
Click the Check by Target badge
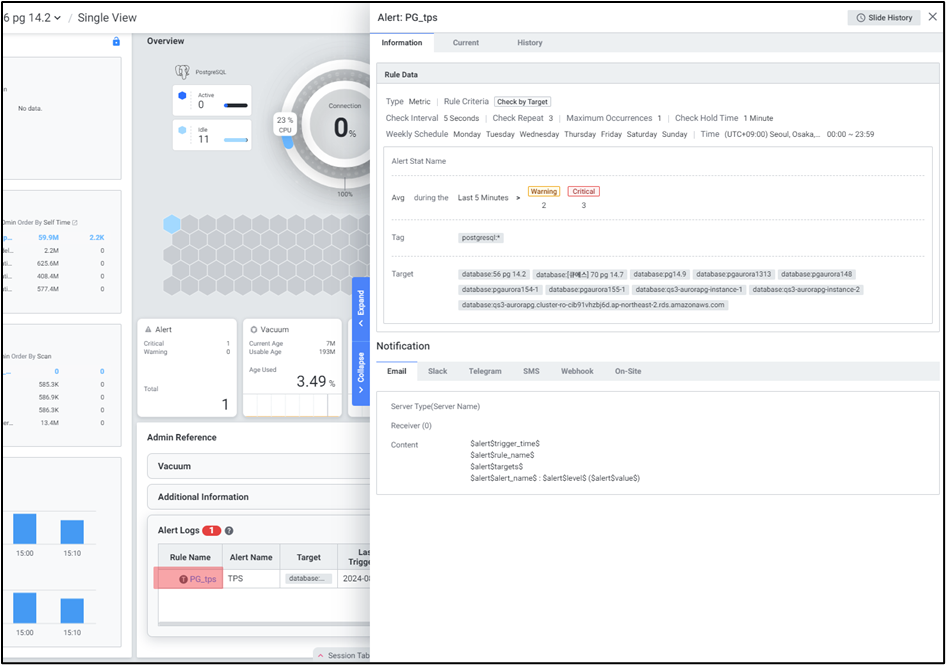522,102
